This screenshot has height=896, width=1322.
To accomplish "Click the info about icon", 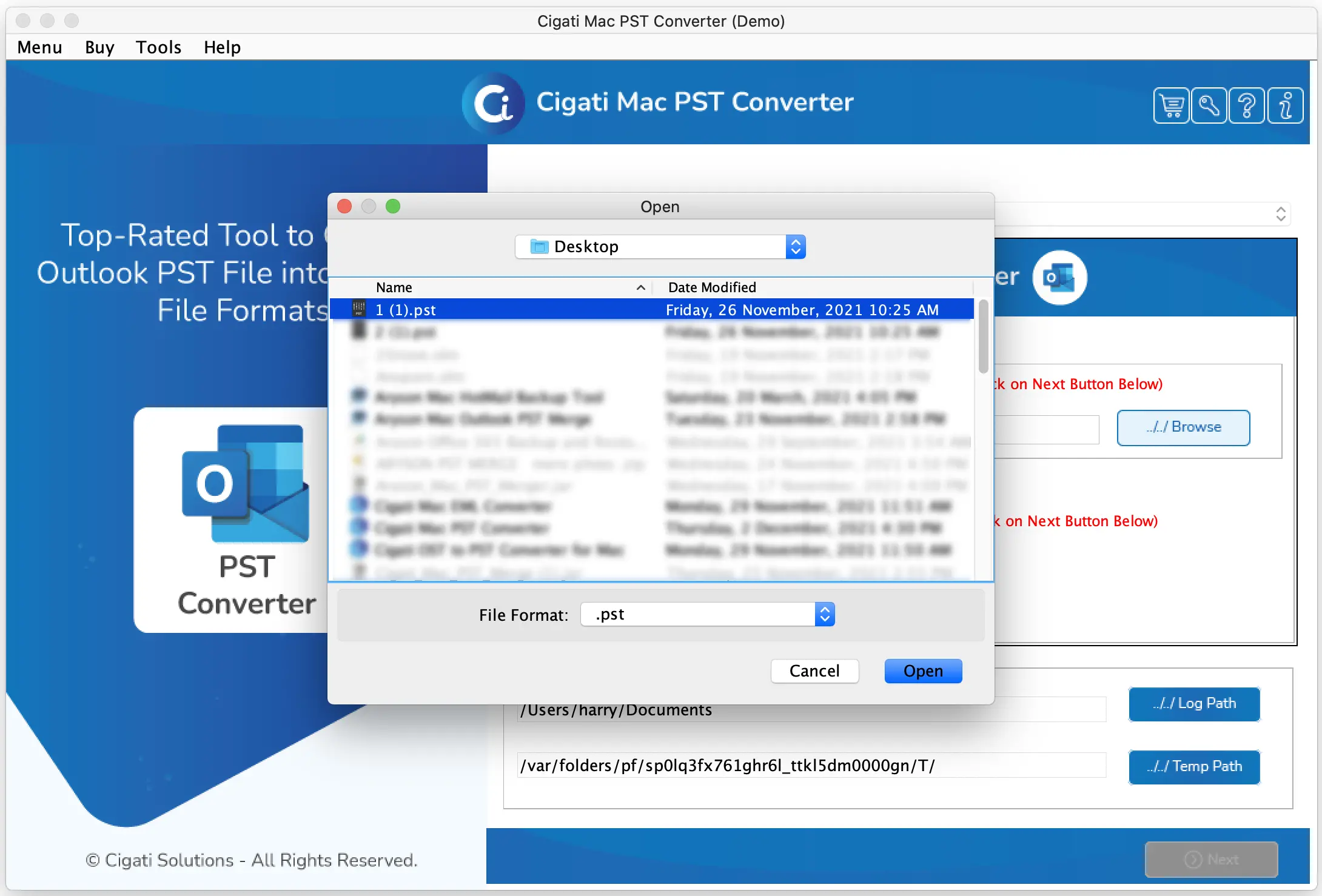I will [1285, 105].
